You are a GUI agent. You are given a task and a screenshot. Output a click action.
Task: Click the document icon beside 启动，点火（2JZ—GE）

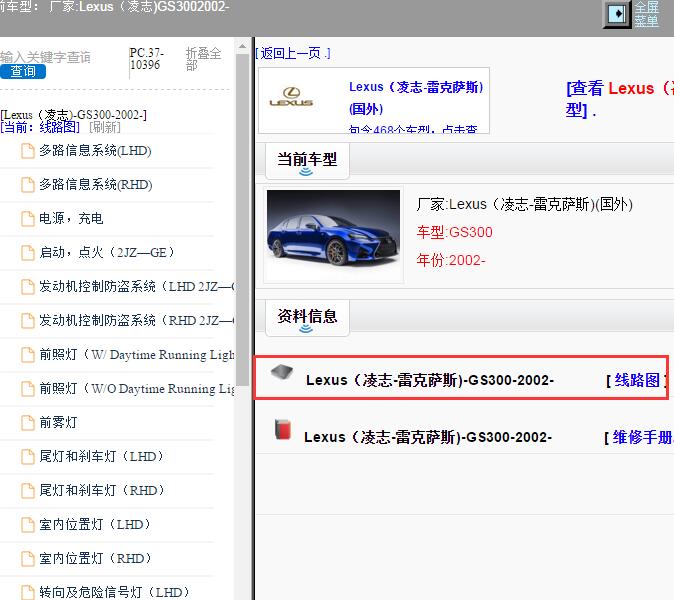tap(28, 253)
